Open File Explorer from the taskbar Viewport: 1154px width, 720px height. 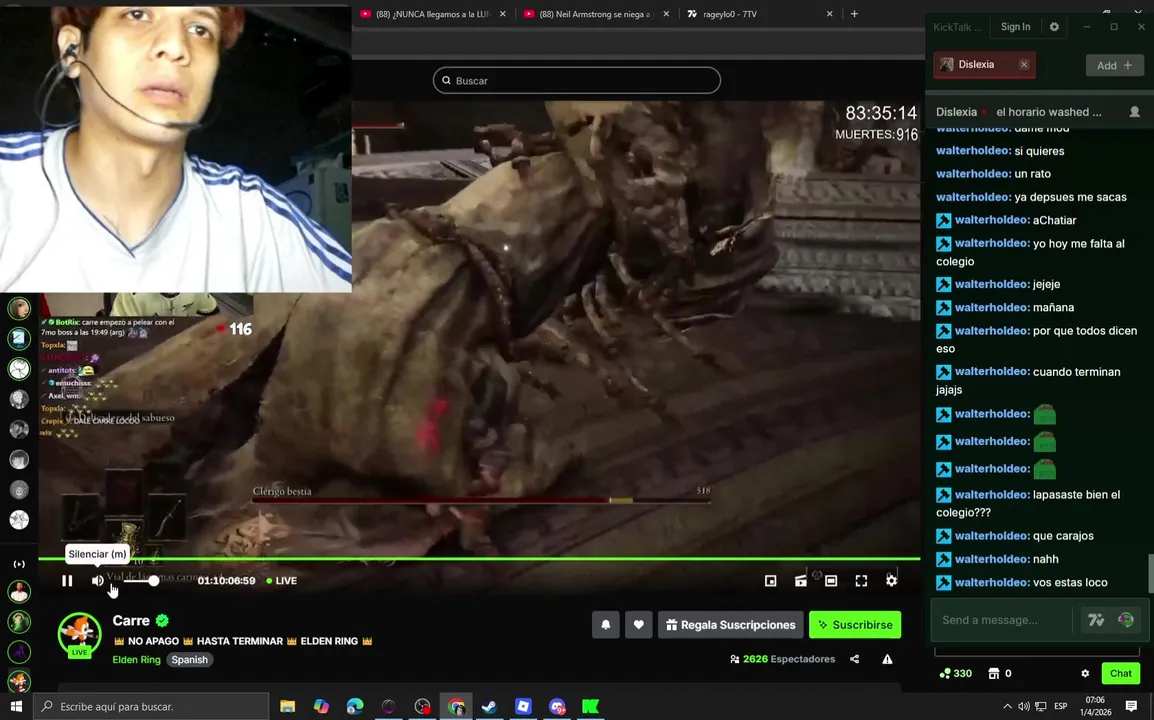click(288, 707)
